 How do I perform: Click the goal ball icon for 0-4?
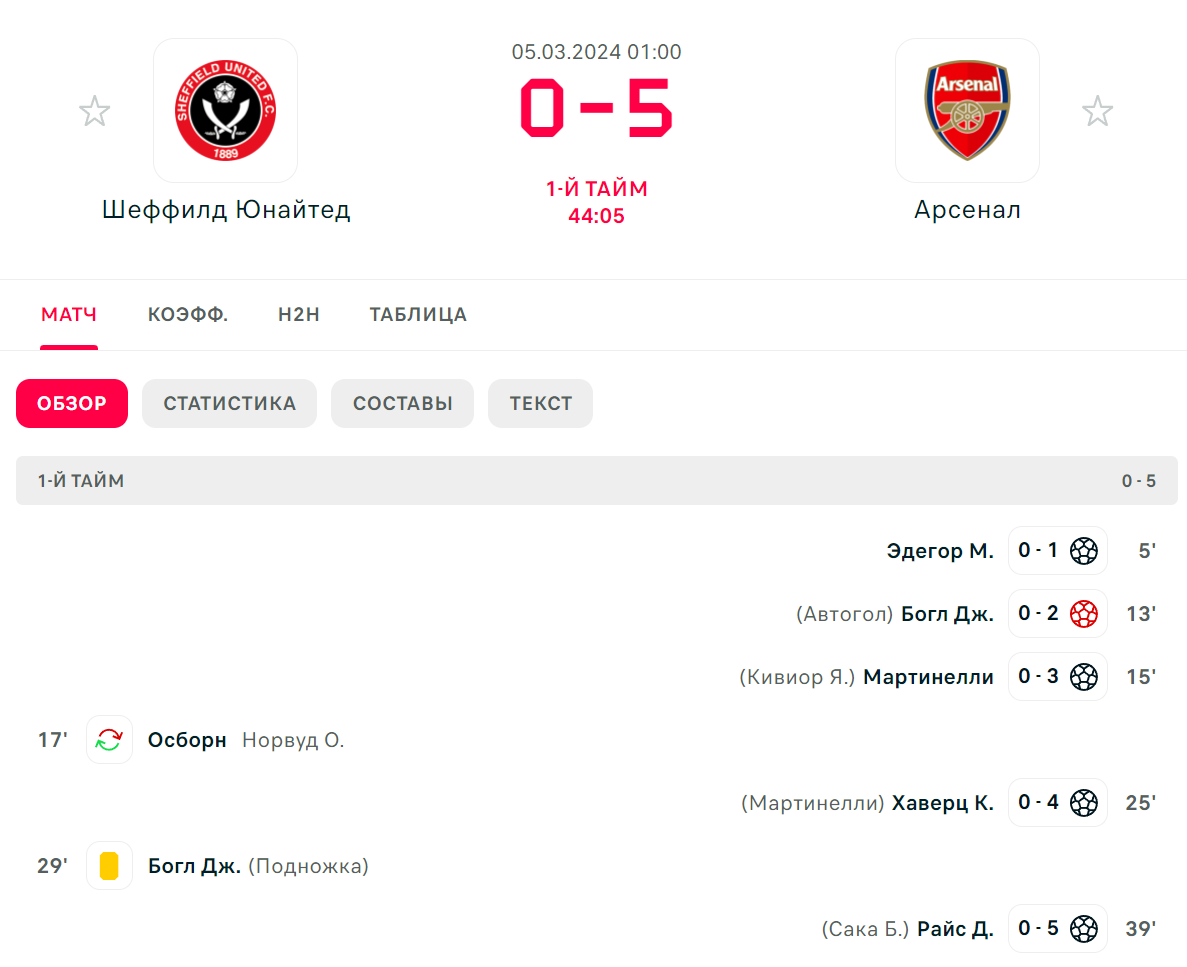pyautogui.click(x=1083, y=802)
